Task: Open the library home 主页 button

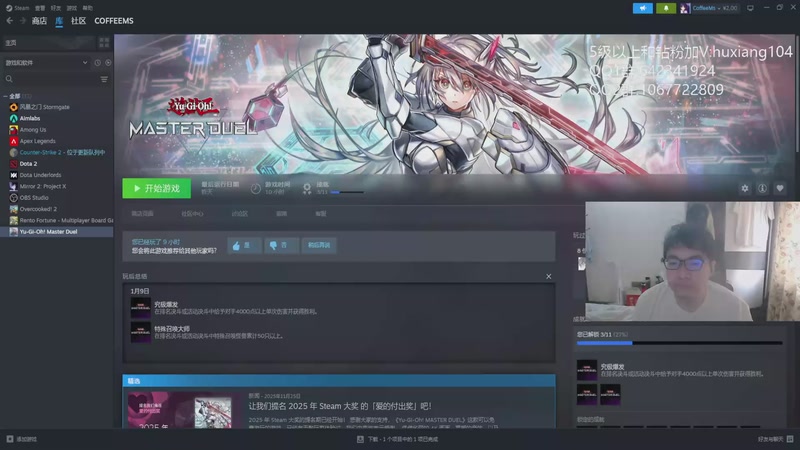Action: point(47,43)
